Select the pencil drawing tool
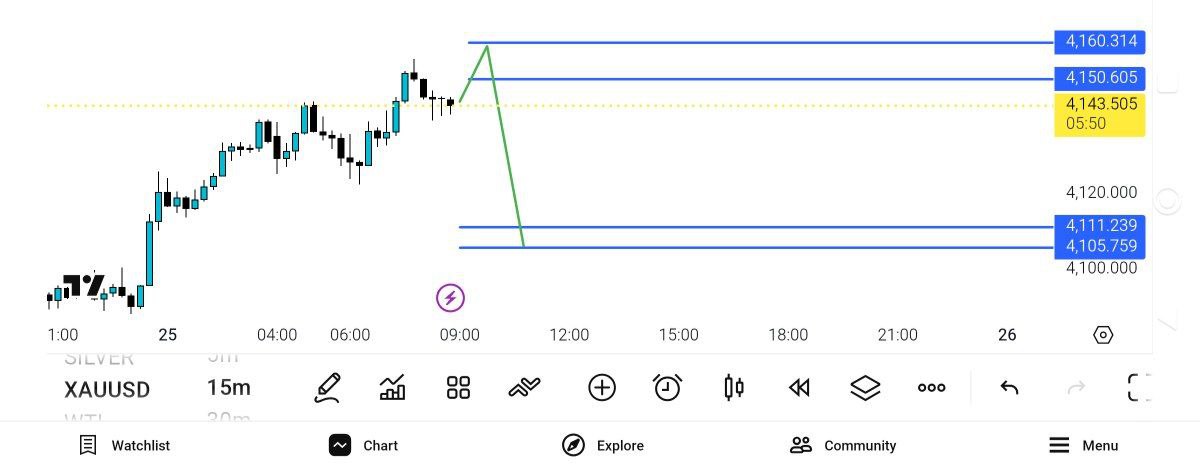 coord(328,387)
